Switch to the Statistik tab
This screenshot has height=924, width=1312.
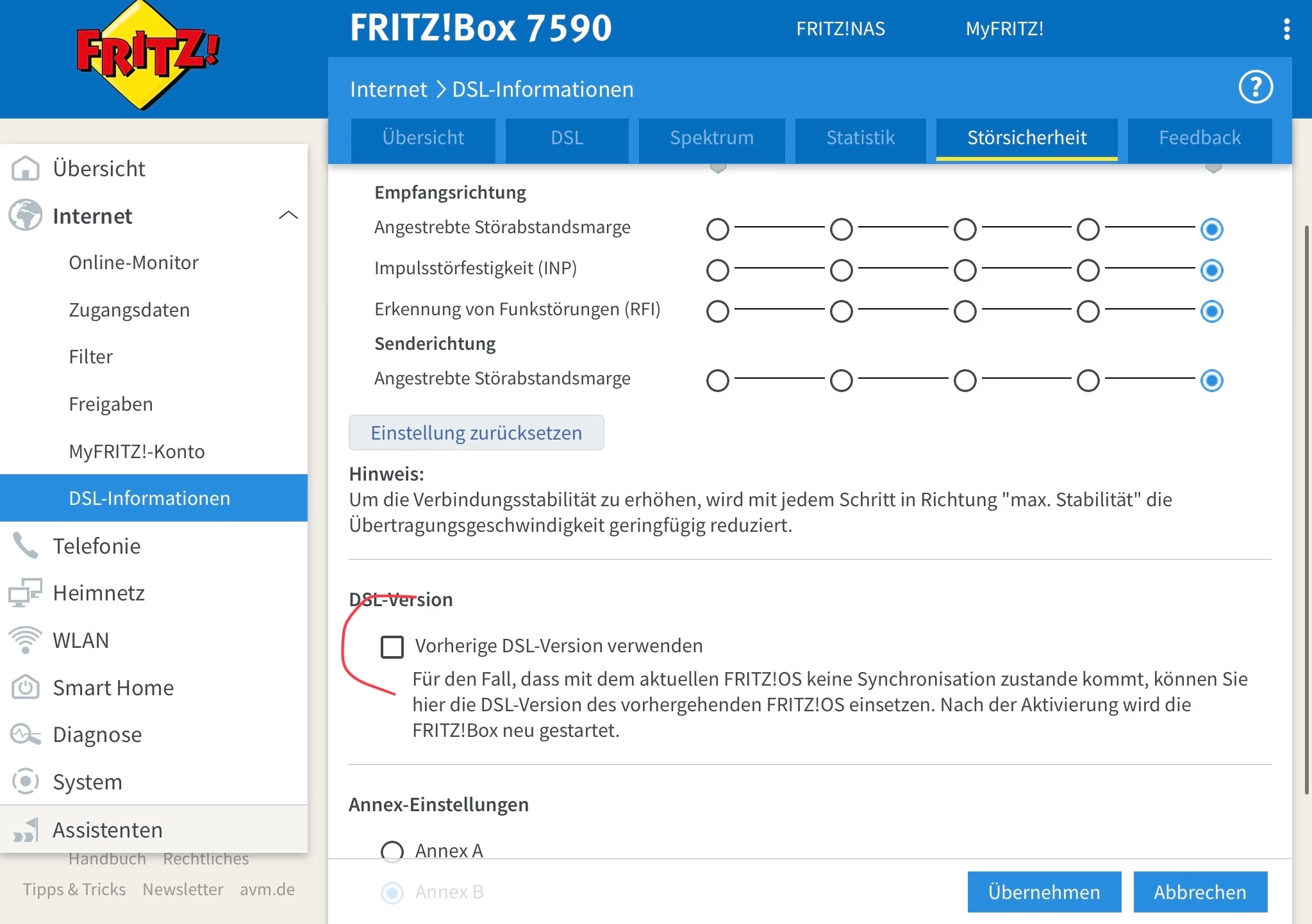coord(860,138)
